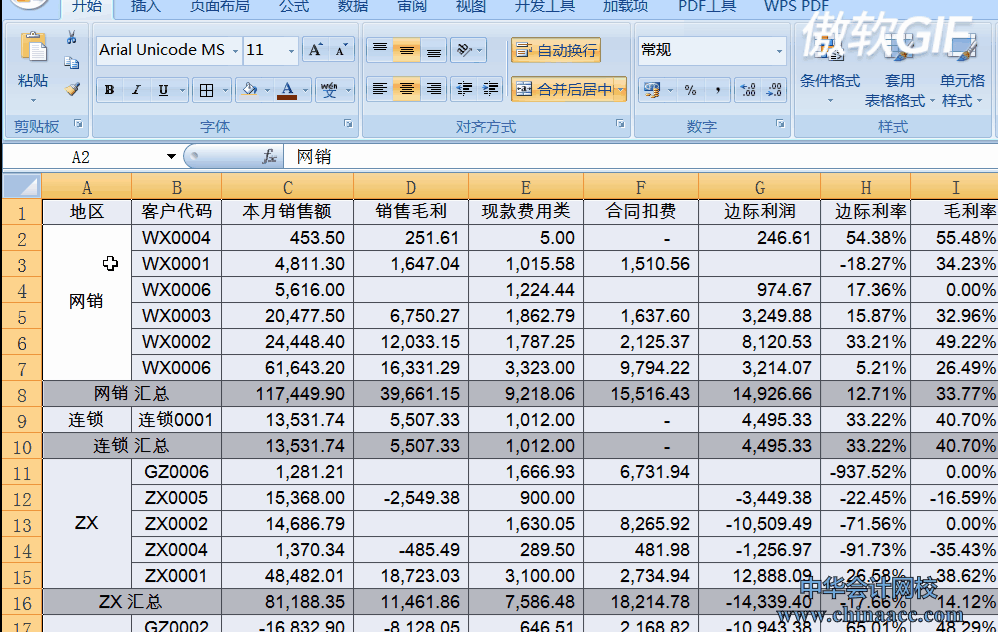Image resolution: width=998 pixels, height=632 pixels.
Task: Open the font name dropdown
Action: coord(235,50)
